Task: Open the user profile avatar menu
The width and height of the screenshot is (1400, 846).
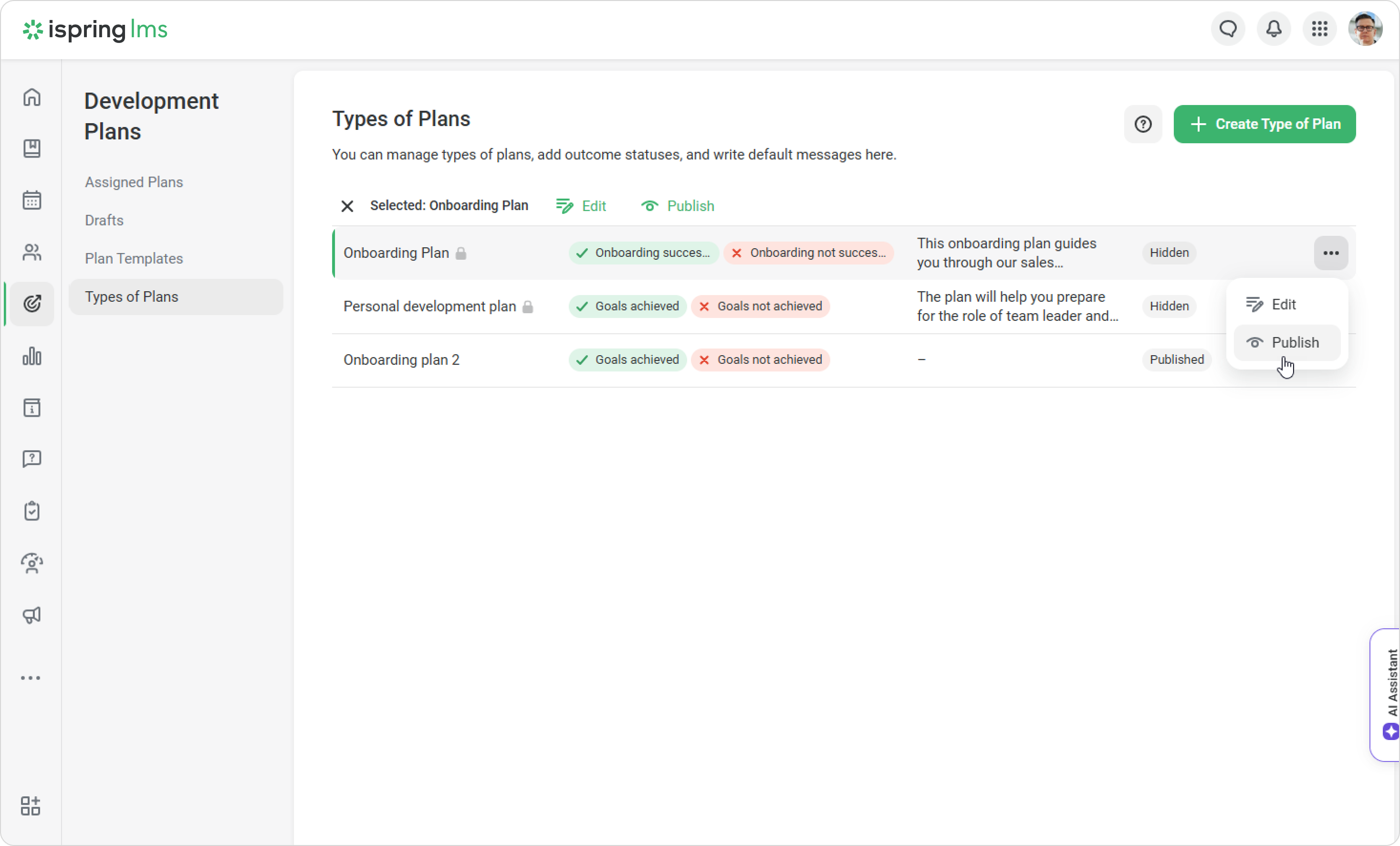Action: (1365, 29)
